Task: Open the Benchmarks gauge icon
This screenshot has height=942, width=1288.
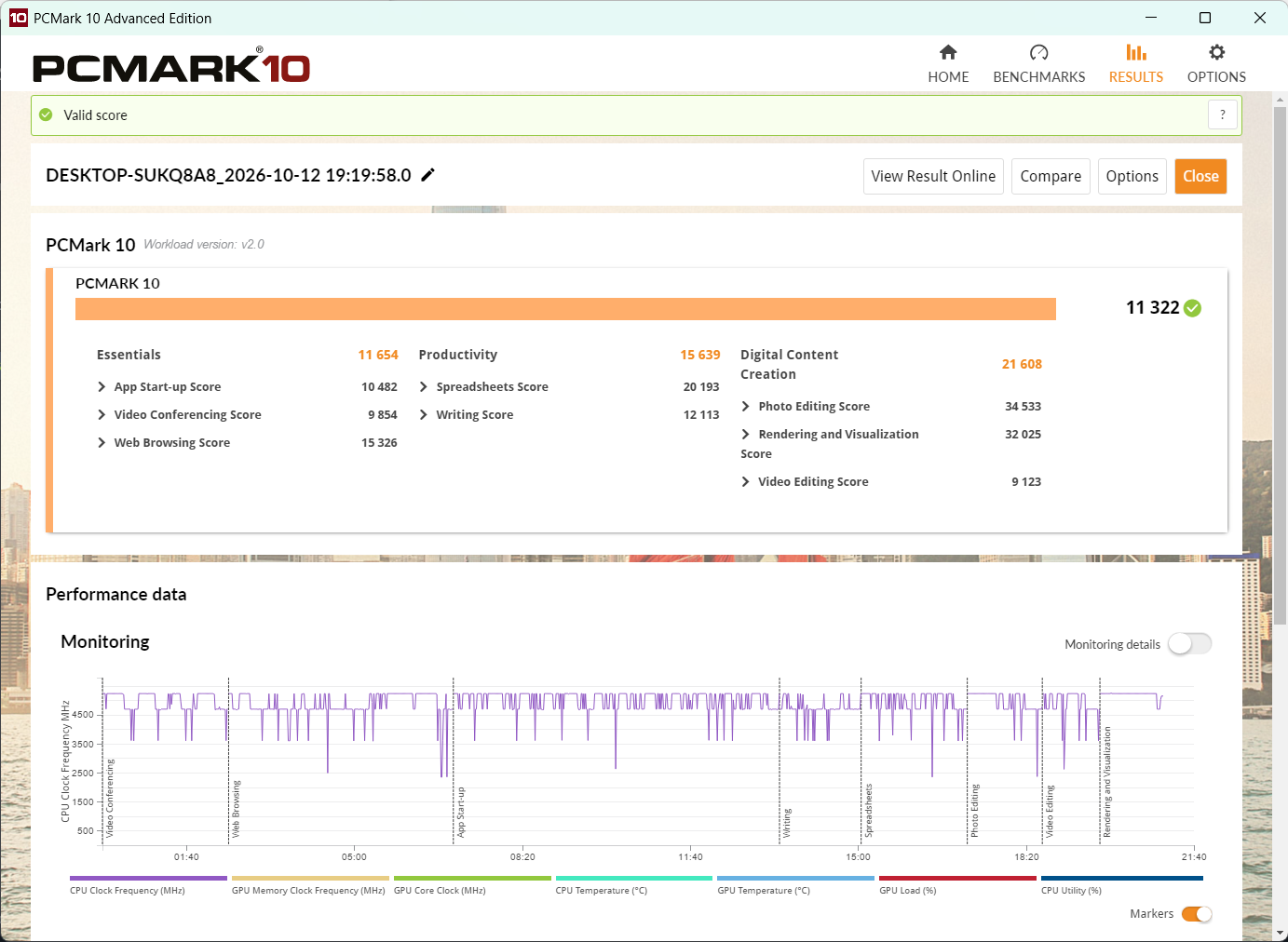Action: point(1039,52)
